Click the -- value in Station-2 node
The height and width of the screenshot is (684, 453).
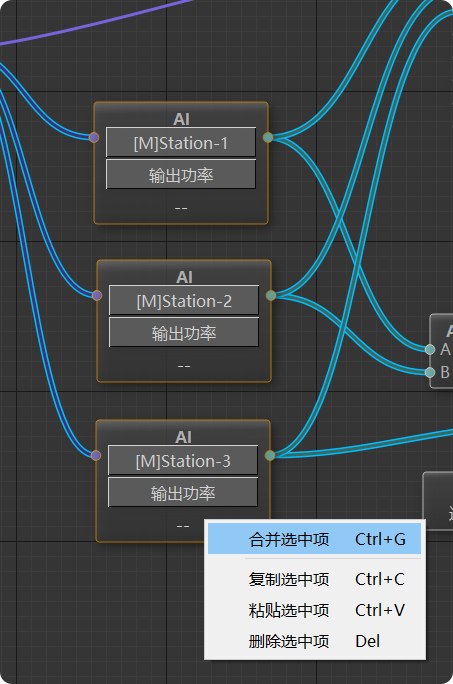point(184,366)
